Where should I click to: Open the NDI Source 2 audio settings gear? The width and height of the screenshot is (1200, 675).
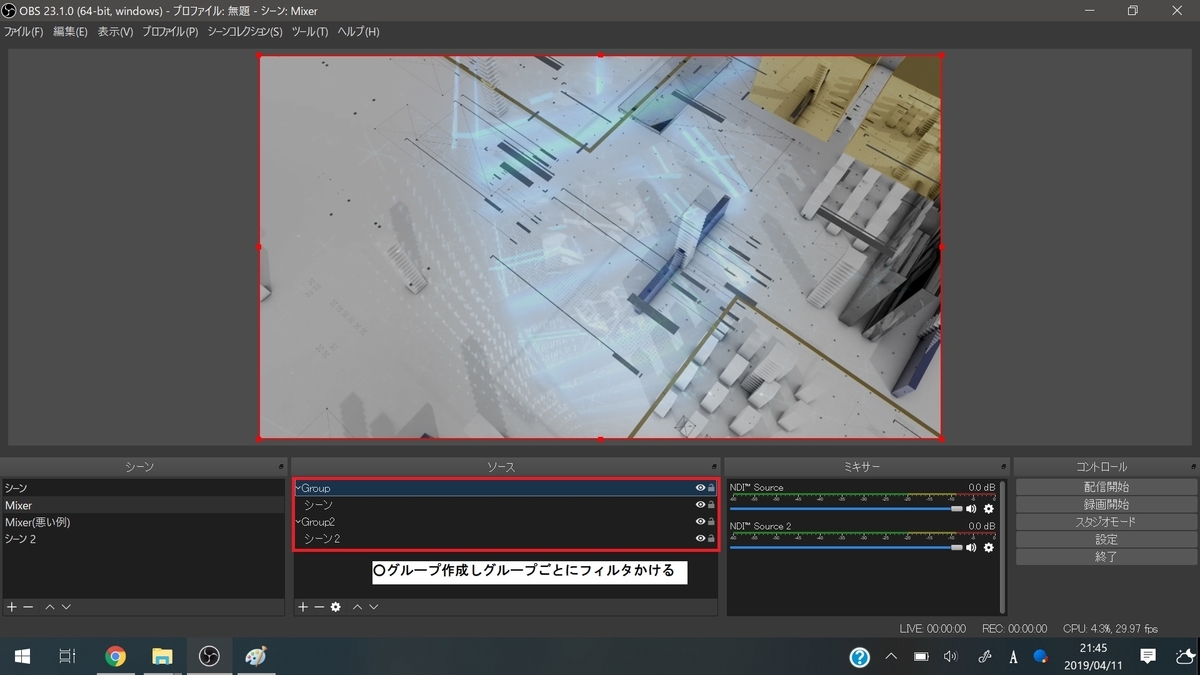click(x=989, y=547)
